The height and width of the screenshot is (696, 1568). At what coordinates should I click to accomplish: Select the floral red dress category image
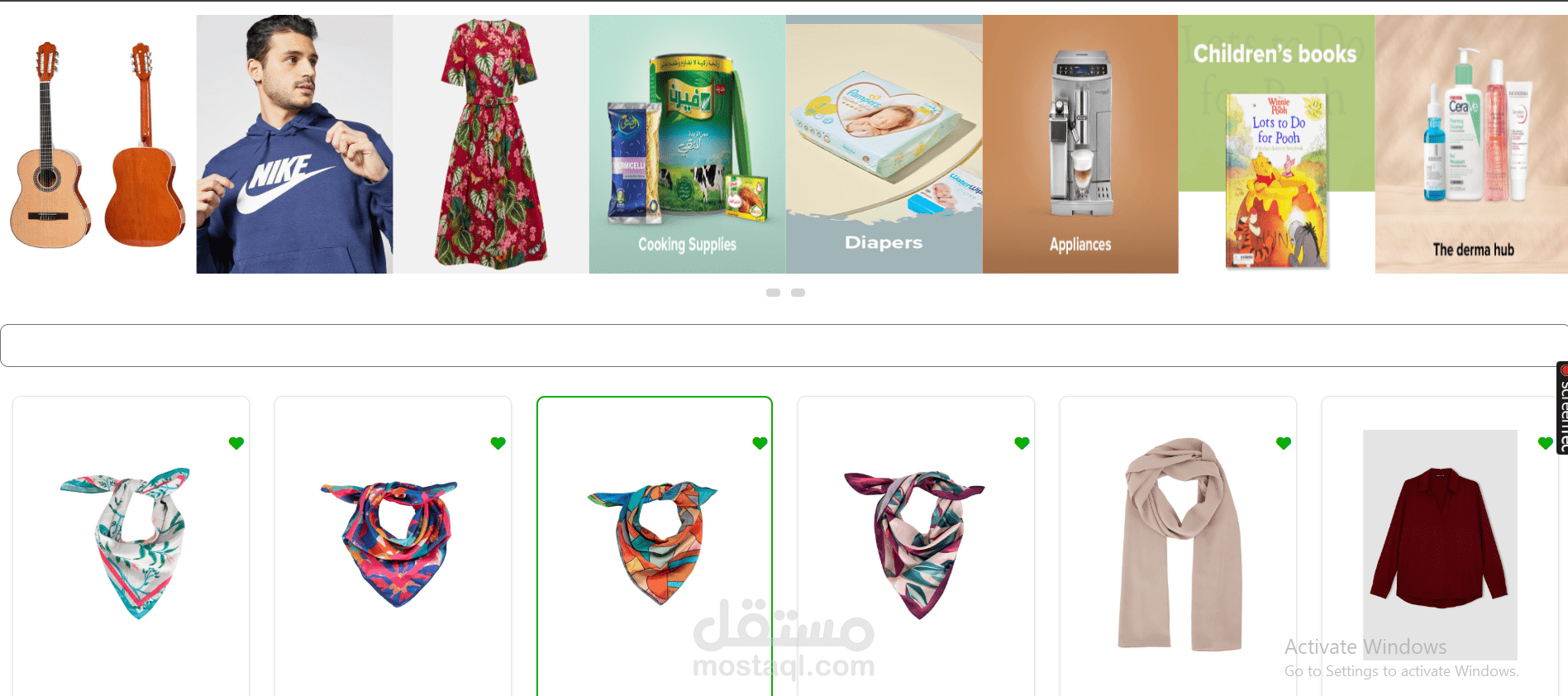(x=491, y=144)
